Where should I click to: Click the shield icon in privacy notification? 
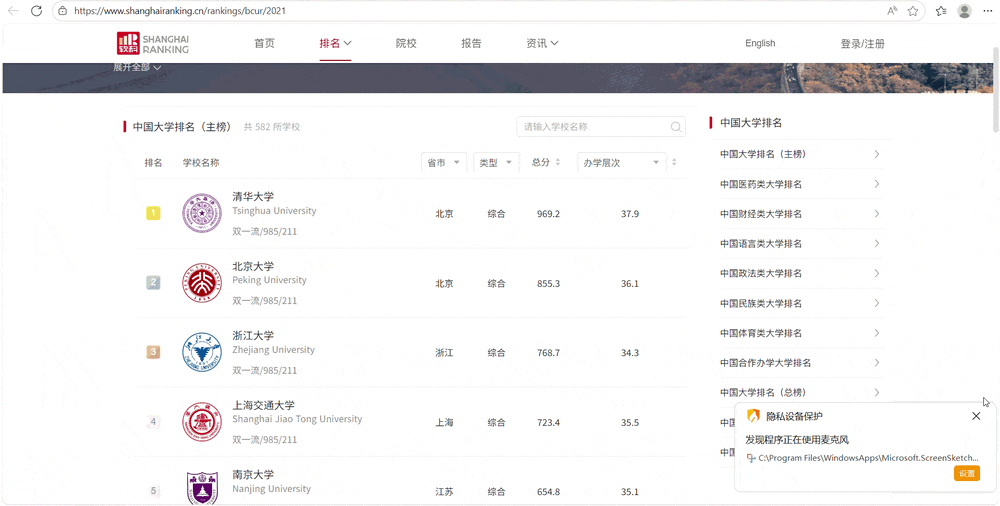pyautogui.click(x=753, y=416)
